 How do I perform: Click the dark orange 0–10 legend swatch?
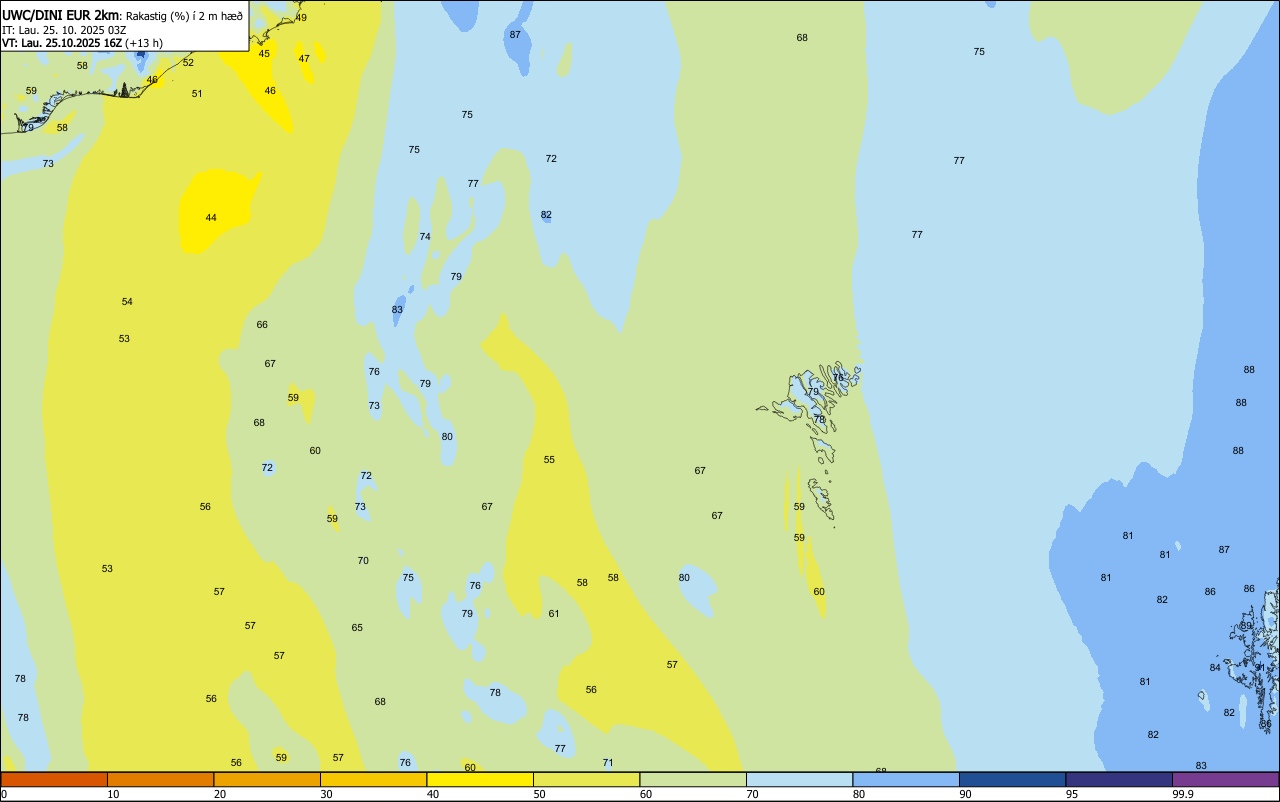coord(54,779)
